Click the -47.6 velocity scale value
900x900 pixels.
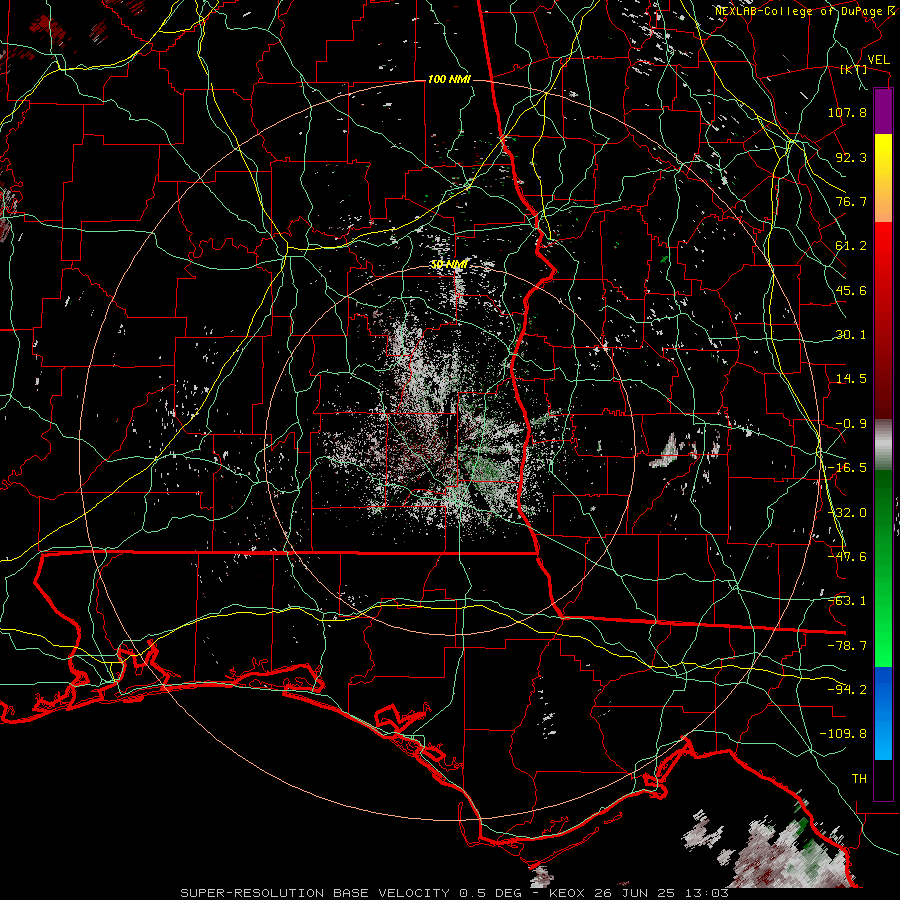coord(847,557)
